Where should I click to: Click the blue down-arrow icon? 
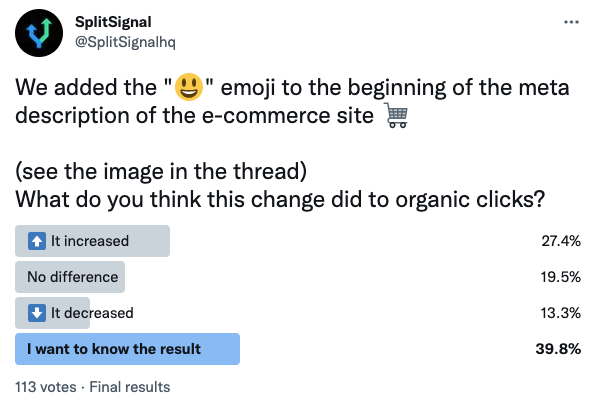point(37,313)
